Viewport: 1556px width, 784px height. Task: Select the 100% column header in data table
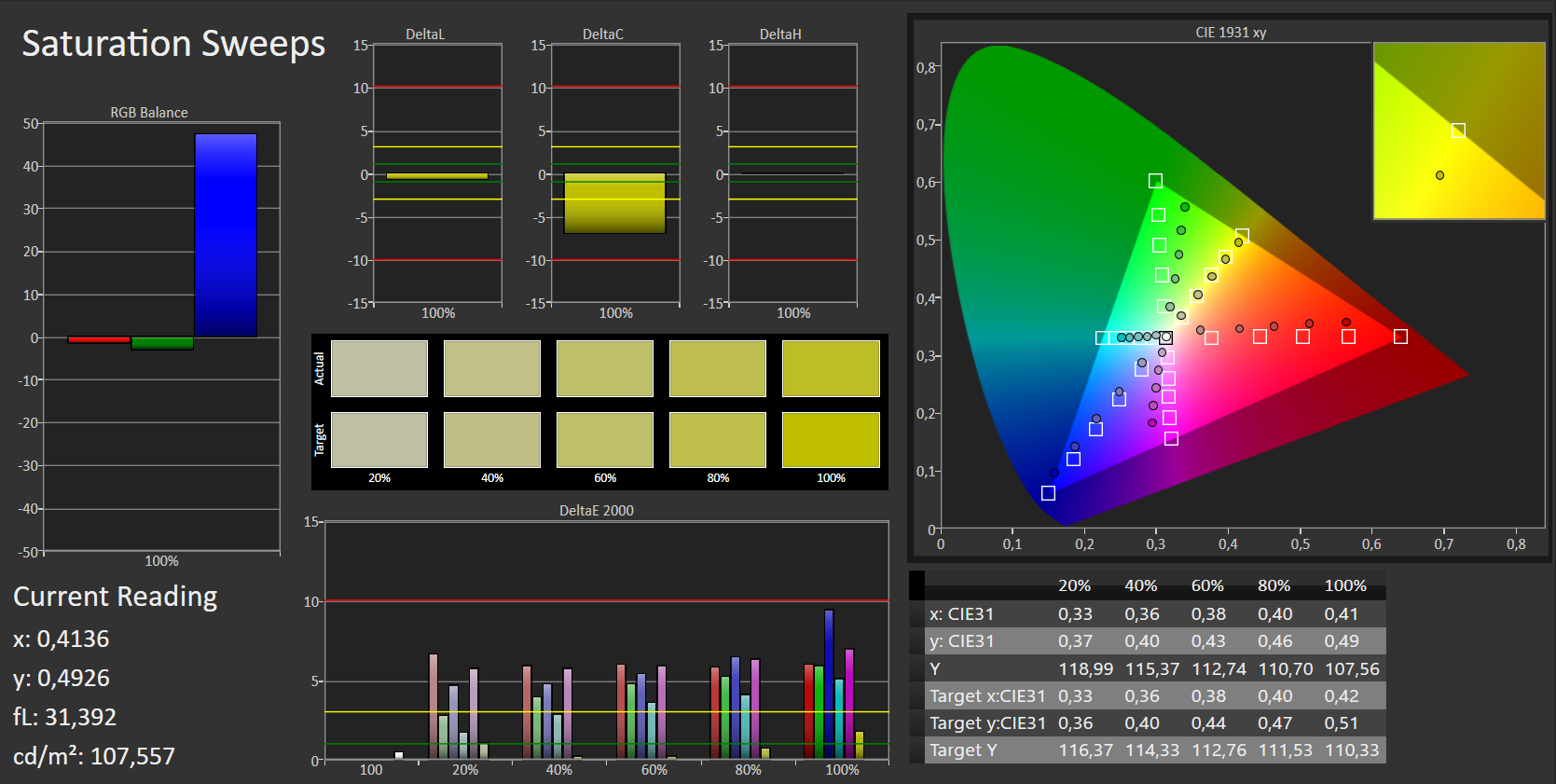[x=1345, y=585]
